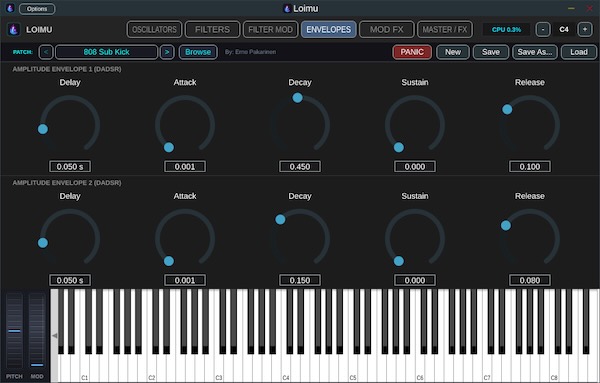Screen dimensions: 600x383
Task: Click the CPU 0.3% usage readout
Action: pyautogui.click(x=506, y=29)
